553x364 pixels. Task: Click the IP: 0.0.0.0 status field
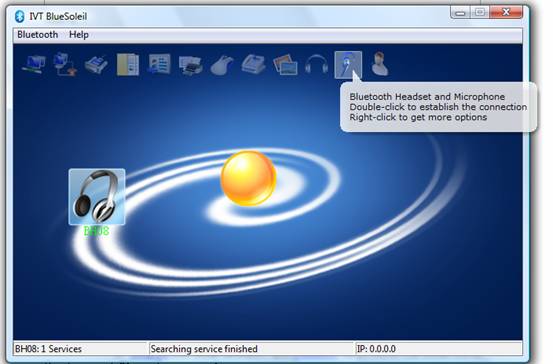coord(439,349)
